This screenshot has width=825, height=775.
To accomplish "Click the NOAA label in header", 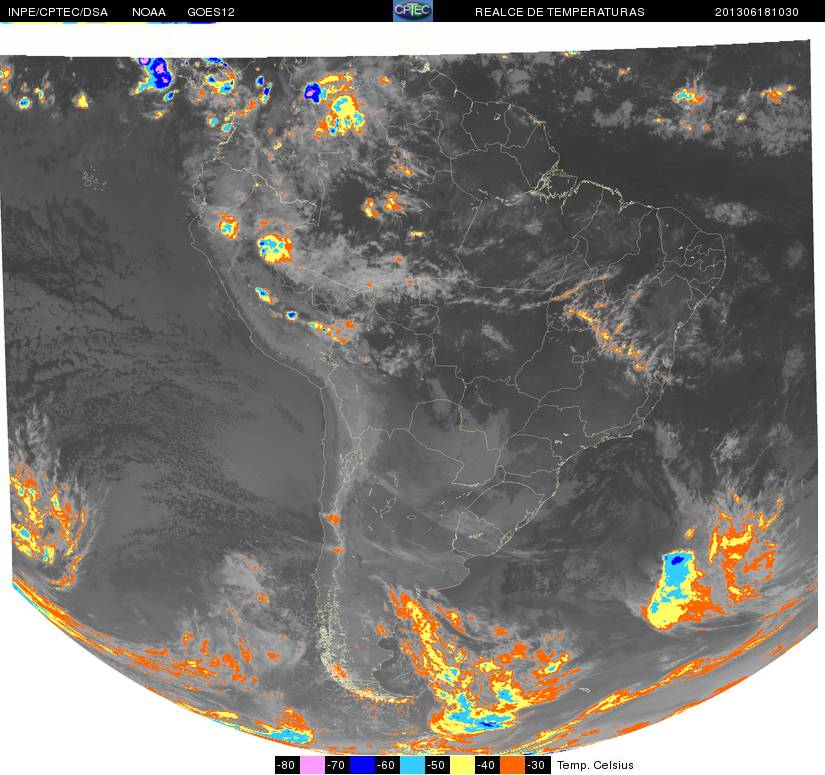I will pyautogui.click(x=149, y=12).
